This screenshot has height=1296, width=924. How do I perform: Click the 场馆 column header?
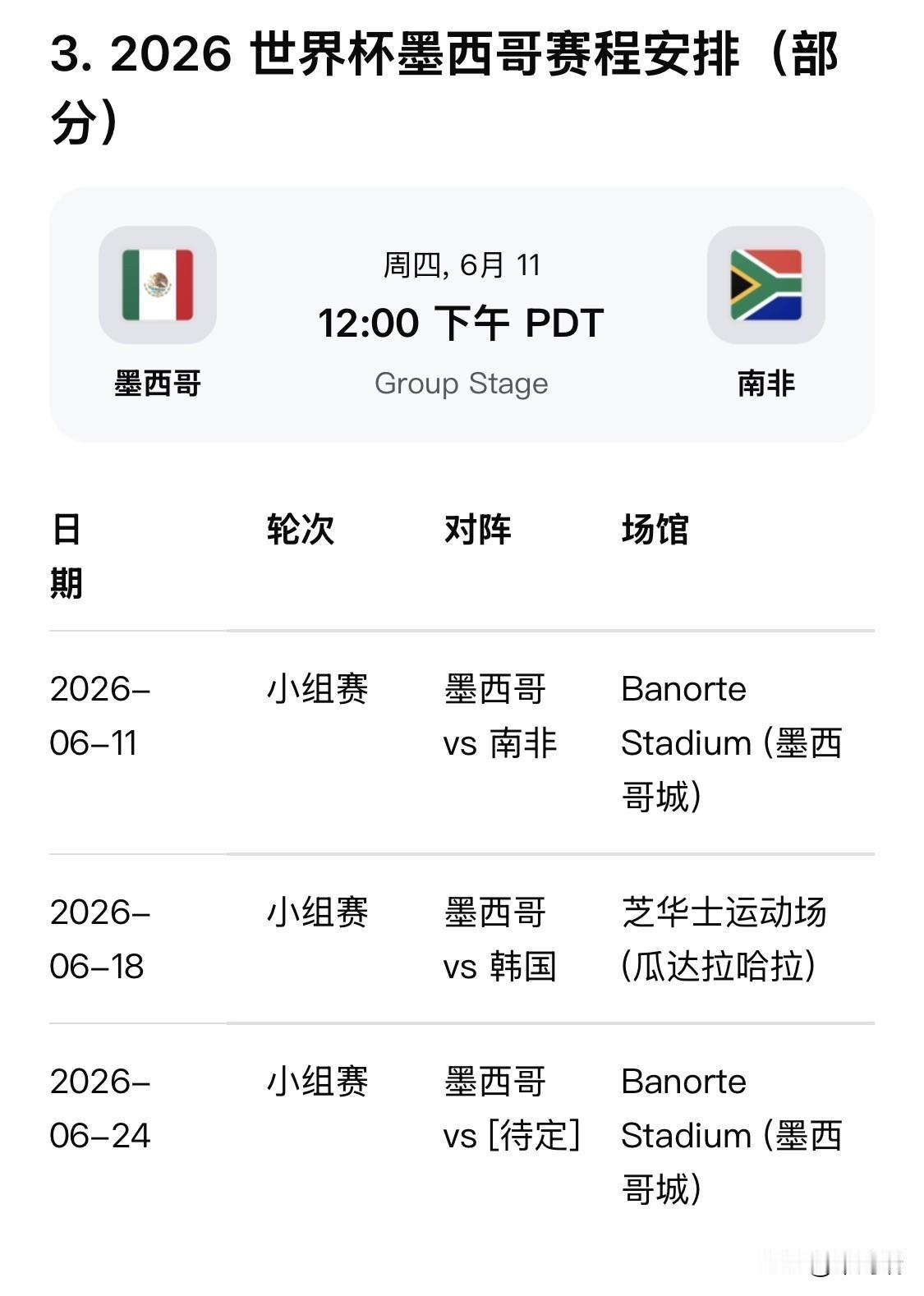pyautogui.click(x=655, y=530)
